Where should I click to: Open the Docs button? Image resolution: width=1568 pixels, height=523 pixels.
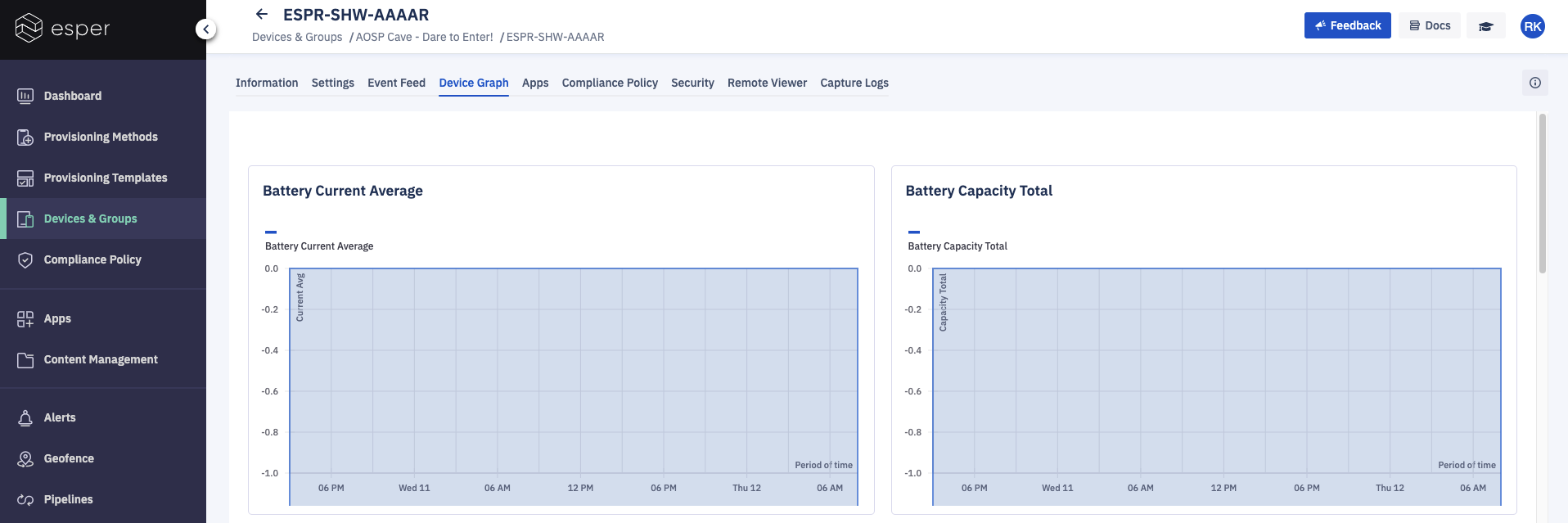[x=1429, y=25]
